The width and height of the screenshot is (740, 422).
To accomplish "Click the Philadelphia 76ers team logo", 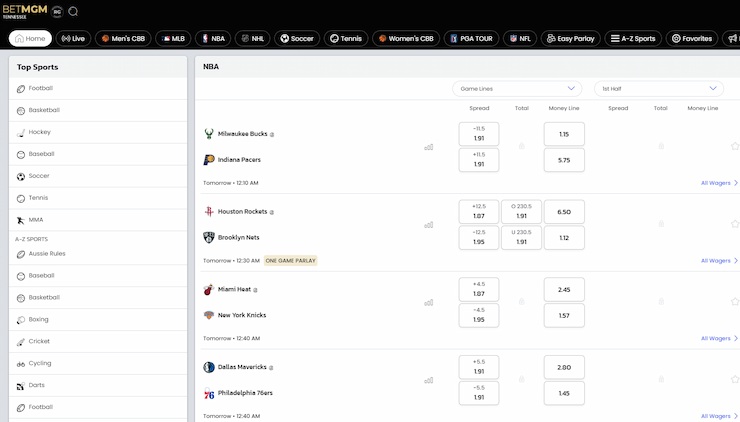I will point(209,393).
